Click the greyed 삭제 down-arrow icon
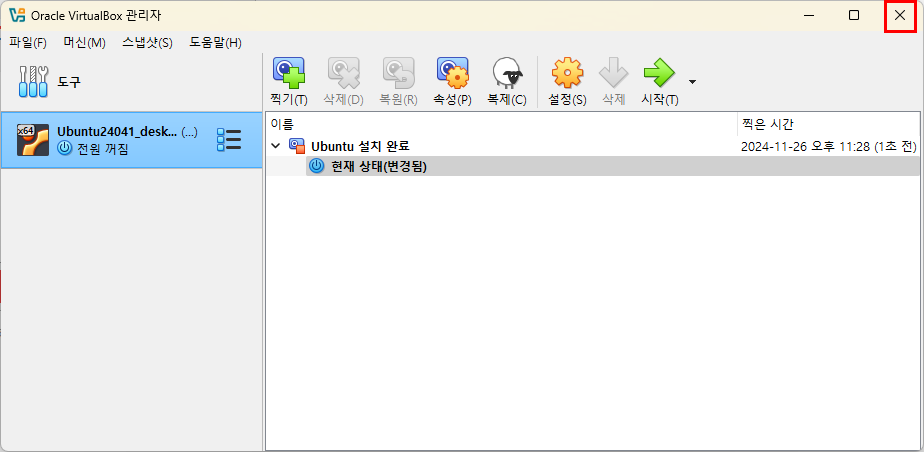The width and height of the screenshot is (924, 452). 613,73
